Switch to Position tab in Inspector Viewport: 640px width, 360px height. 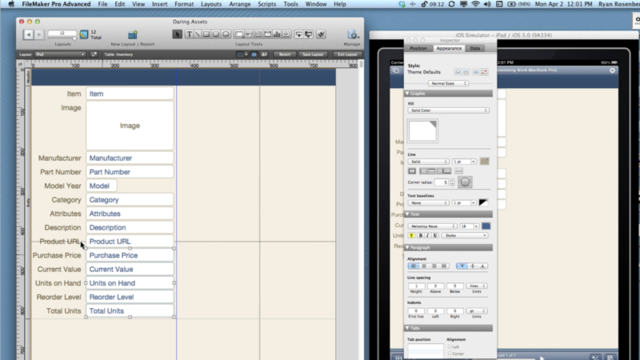418,48
